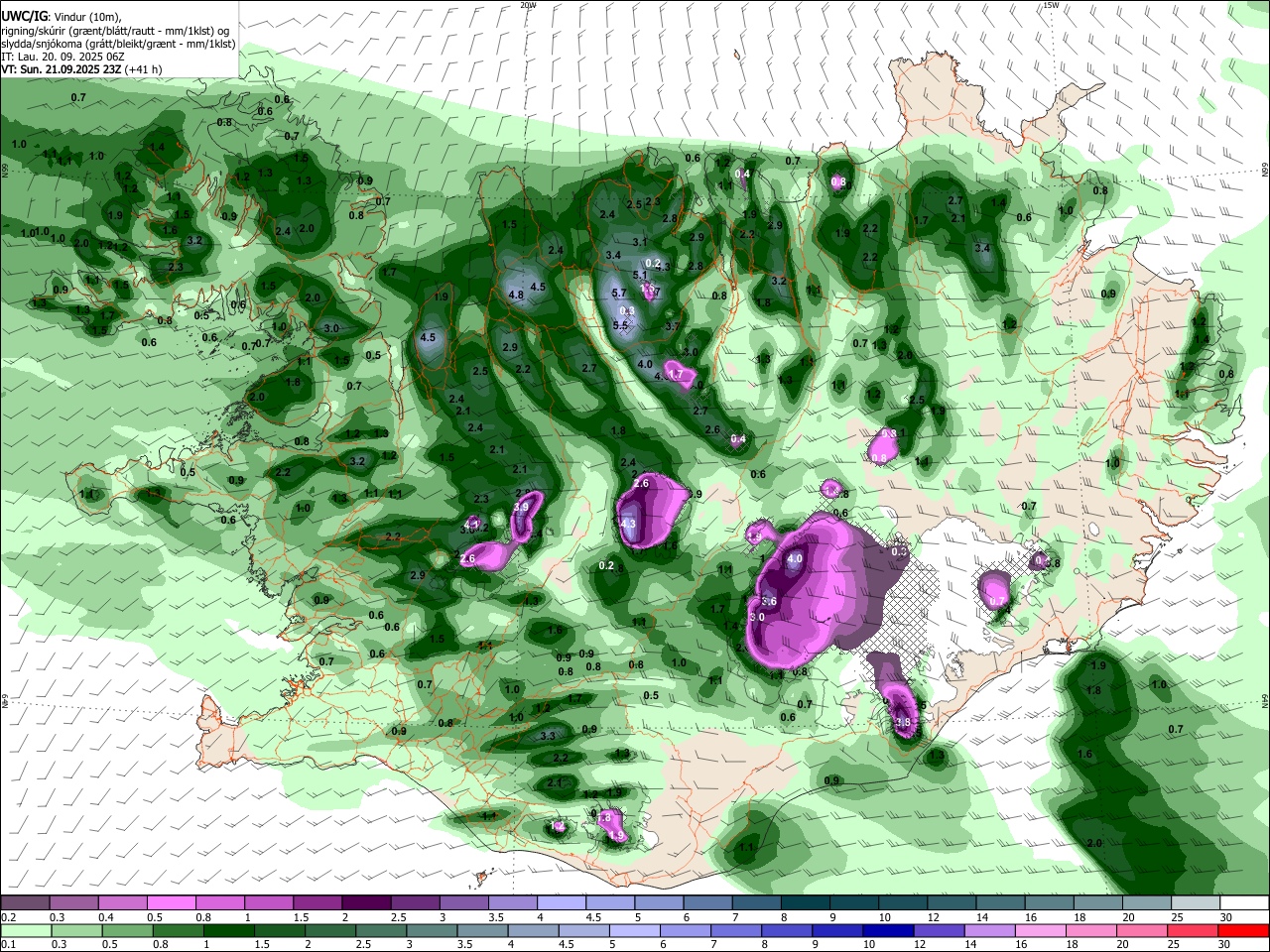Click the 'slydda/snjókoma' legend description line

tap(118, 44)
